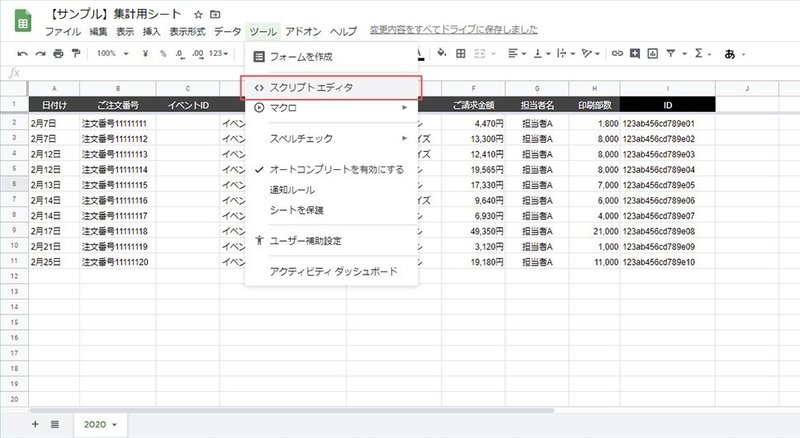This screenshot has height=438, width=800.
Task: Click the insert chart icon
Action: (x=653, y=53)
